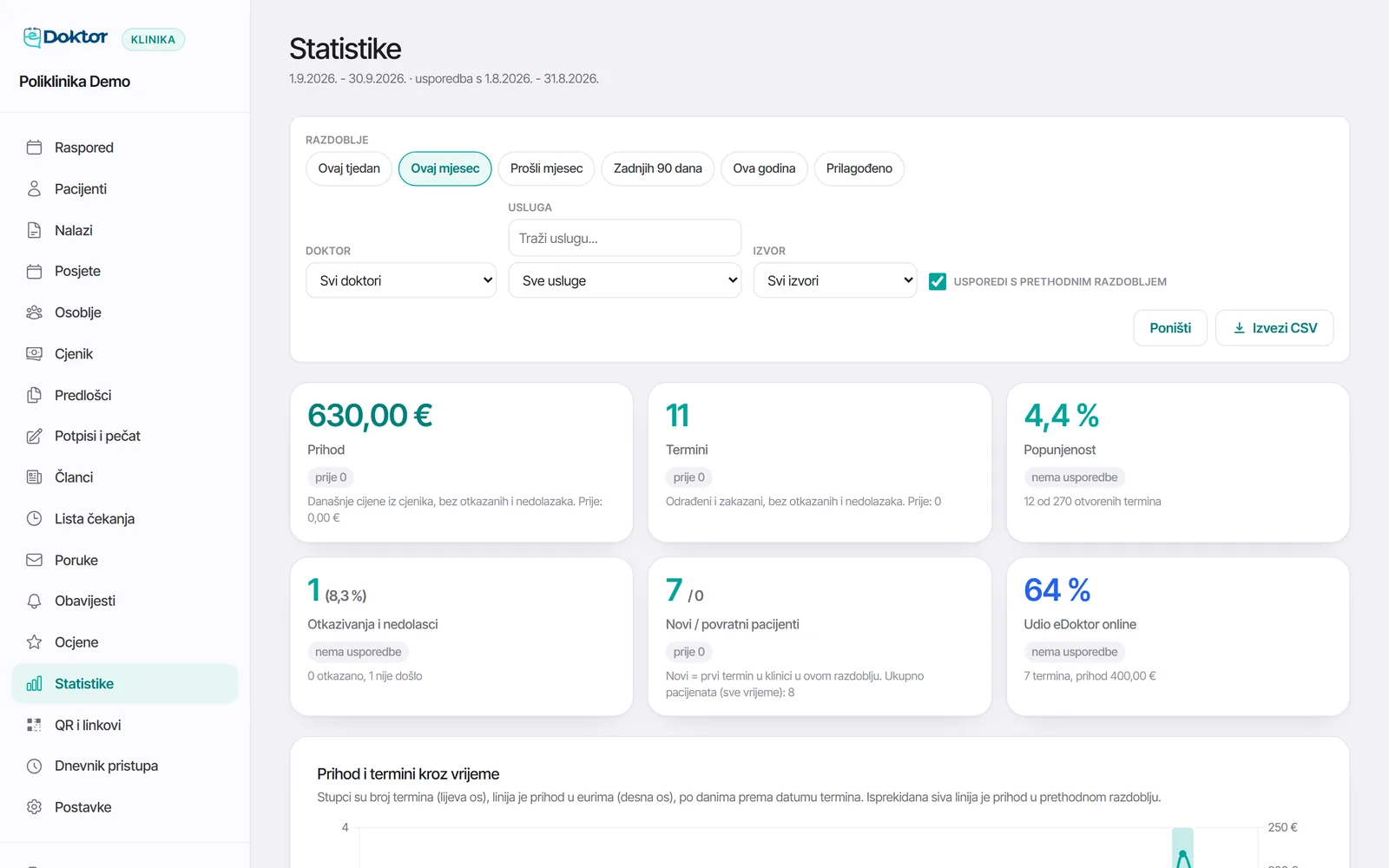Click the 64 % eDoktor online value
1389x868 pixels.
pyautogui.click(x=1057, y=590)
